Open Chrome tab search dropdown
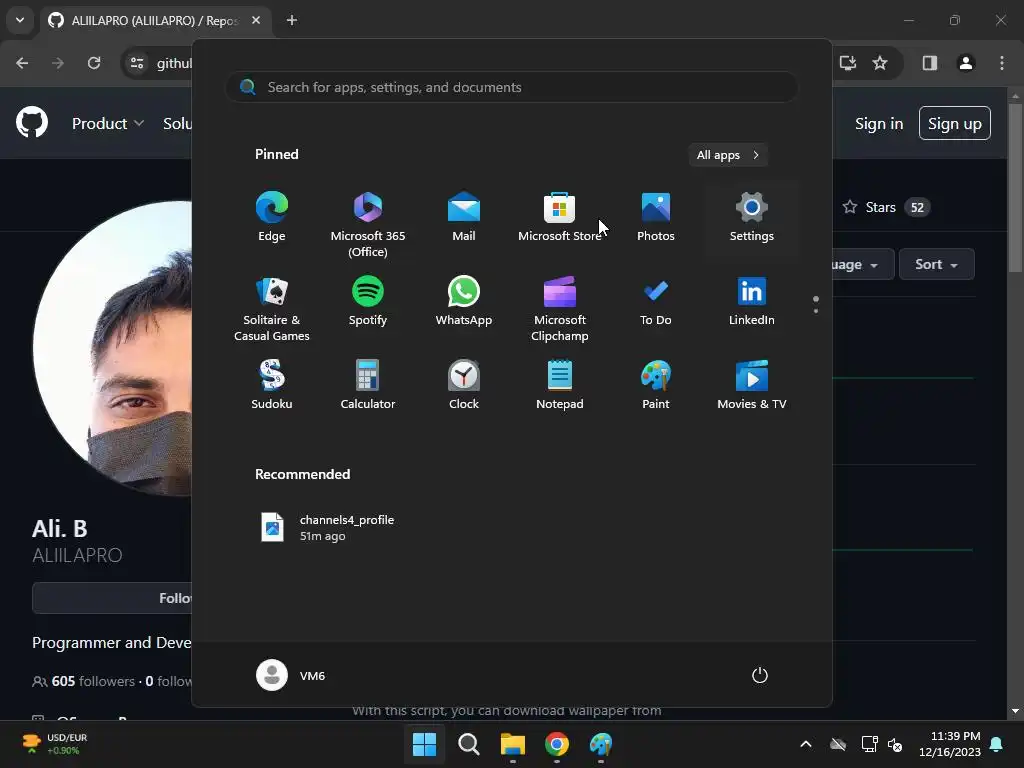 click(x=20, y=20)
